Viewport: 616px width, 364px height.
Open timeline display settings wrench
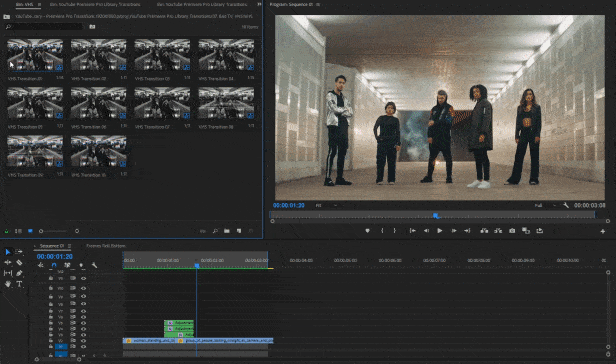pos(94,265)
